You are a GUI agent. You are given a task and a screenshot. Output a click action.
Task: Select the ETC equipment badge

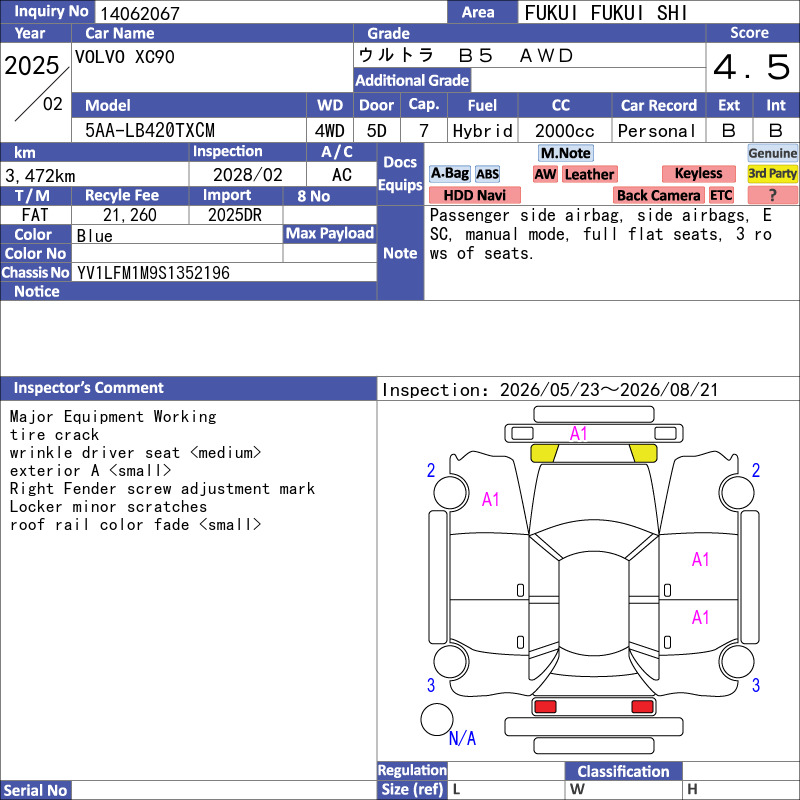(x=721, y=195)
